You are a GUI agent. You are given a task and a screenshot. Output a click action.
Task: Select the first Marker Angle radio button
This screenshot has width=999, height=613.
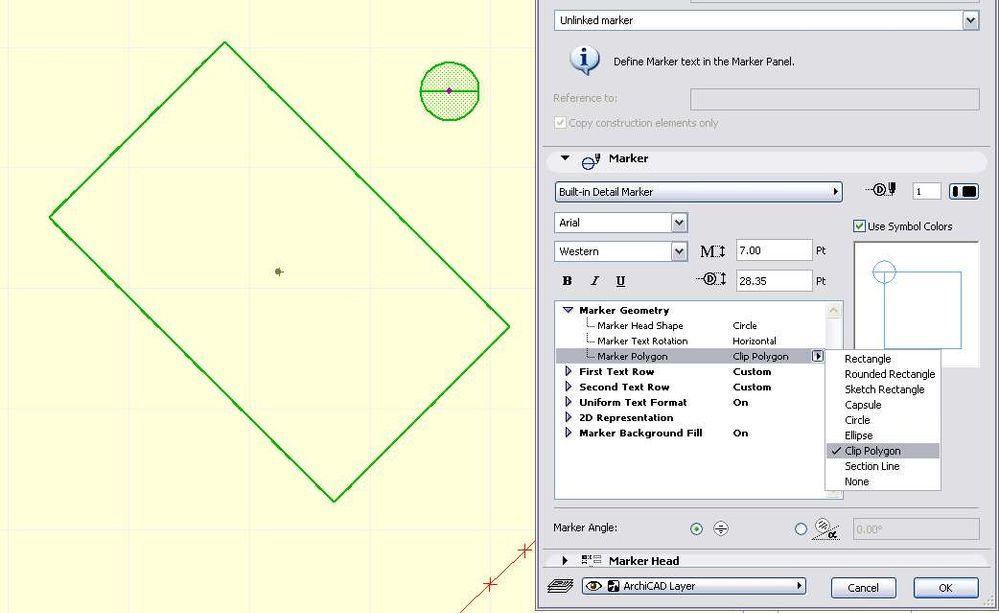(696, 529)
